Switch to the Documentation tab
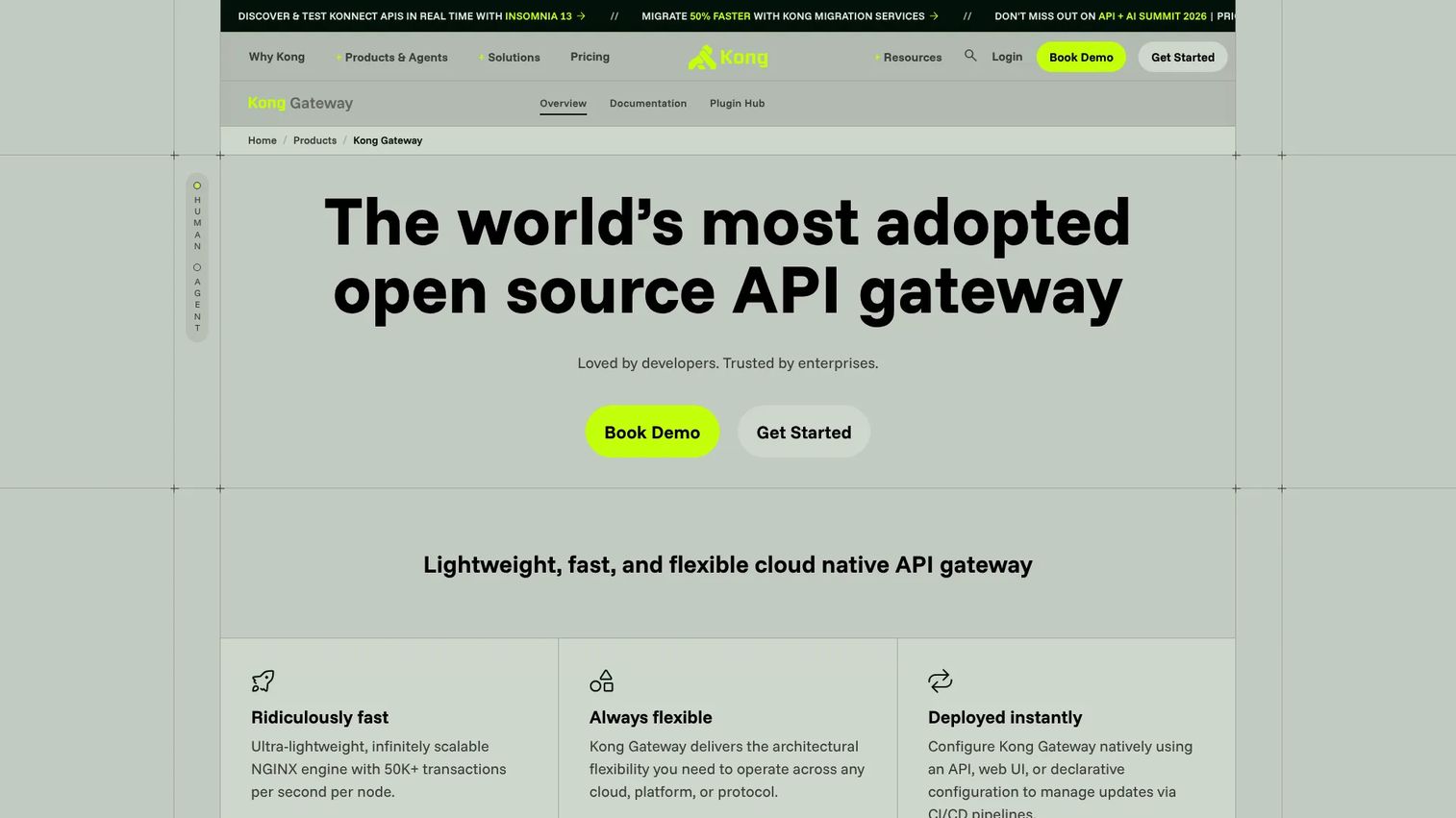Screen dimensions: 1456x818 click(648, 104)
